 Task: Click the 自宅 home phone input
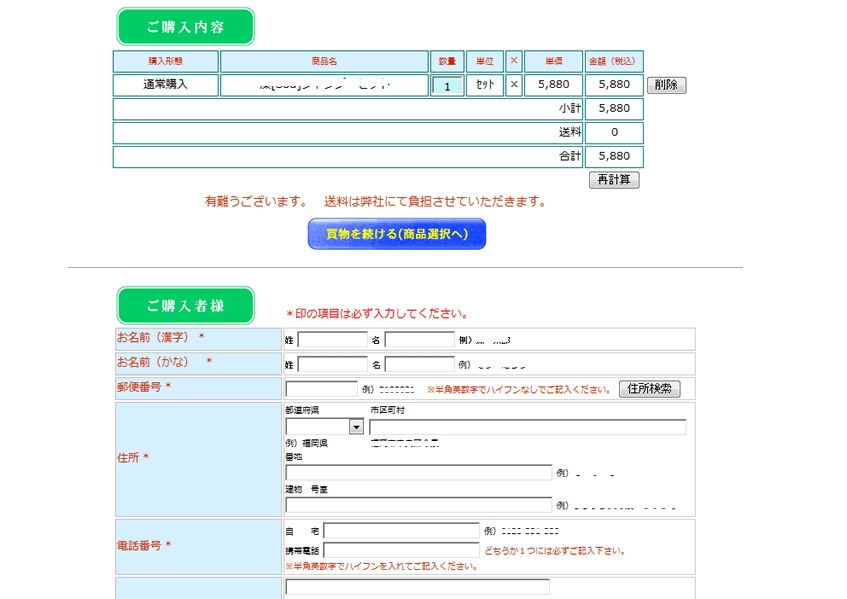(x=401, y=531)
